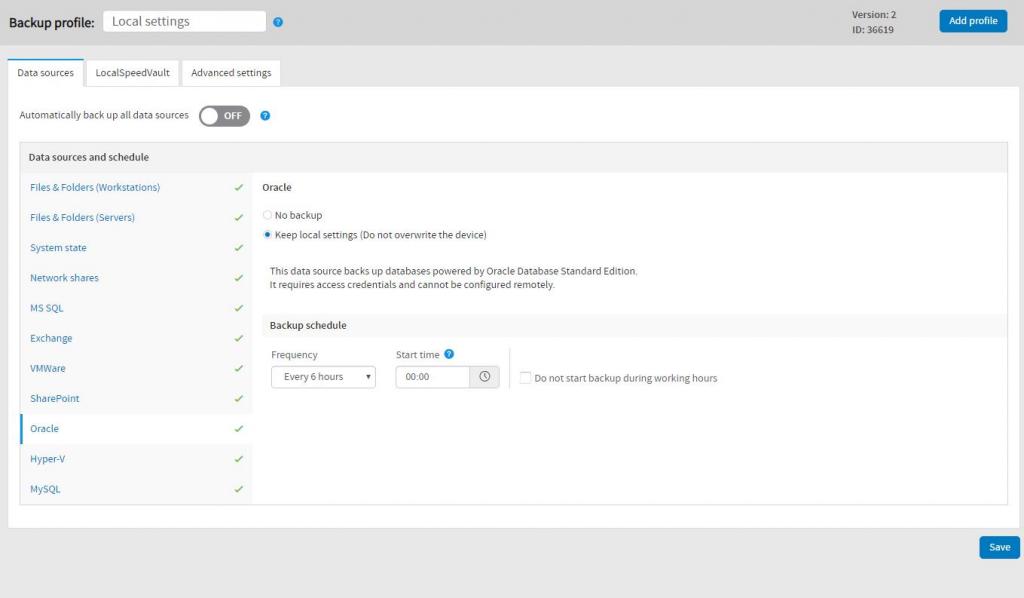Open the Start time help tooltip
1024x598 pixels.
(x=450, y=352)
